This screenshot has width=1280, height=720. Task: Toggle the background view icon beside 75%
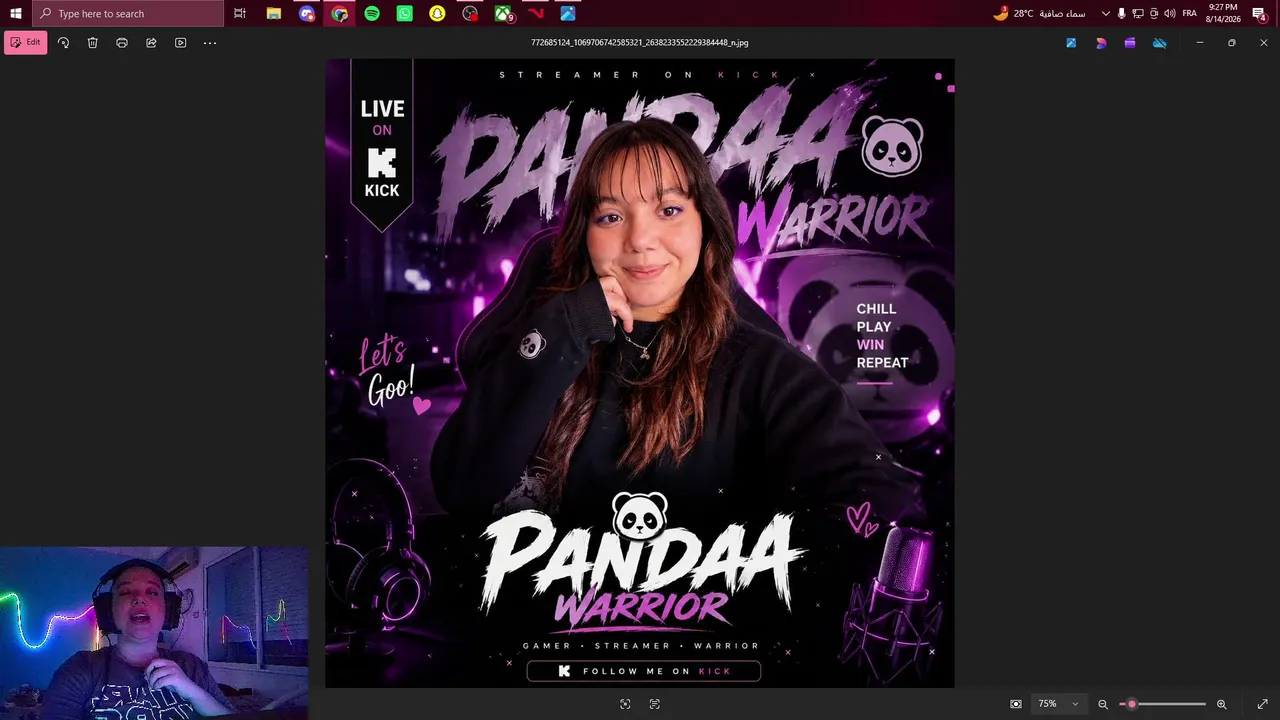pyautogui.click(x=1016, y=704)
